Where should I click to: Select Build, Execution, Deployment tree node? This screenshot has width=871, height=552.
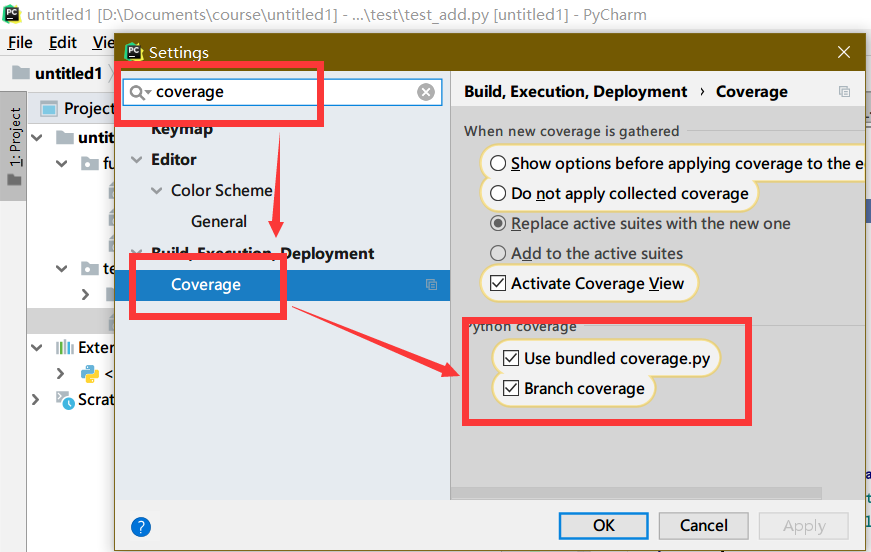point(263,253)
